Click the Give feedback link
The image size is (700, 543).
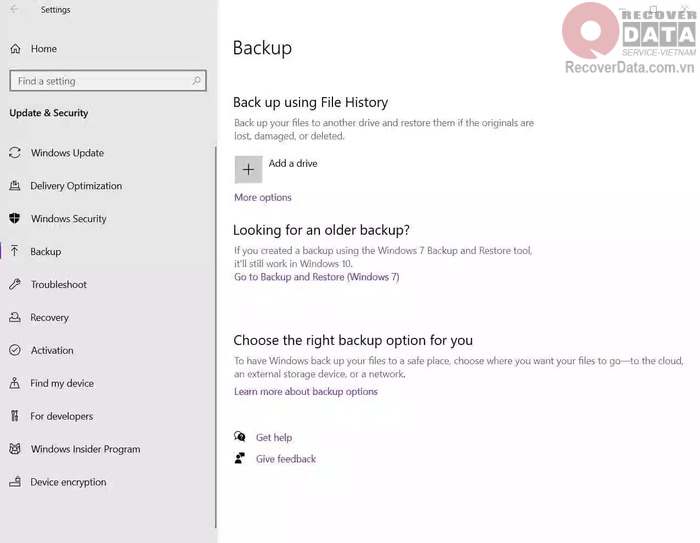286,459
